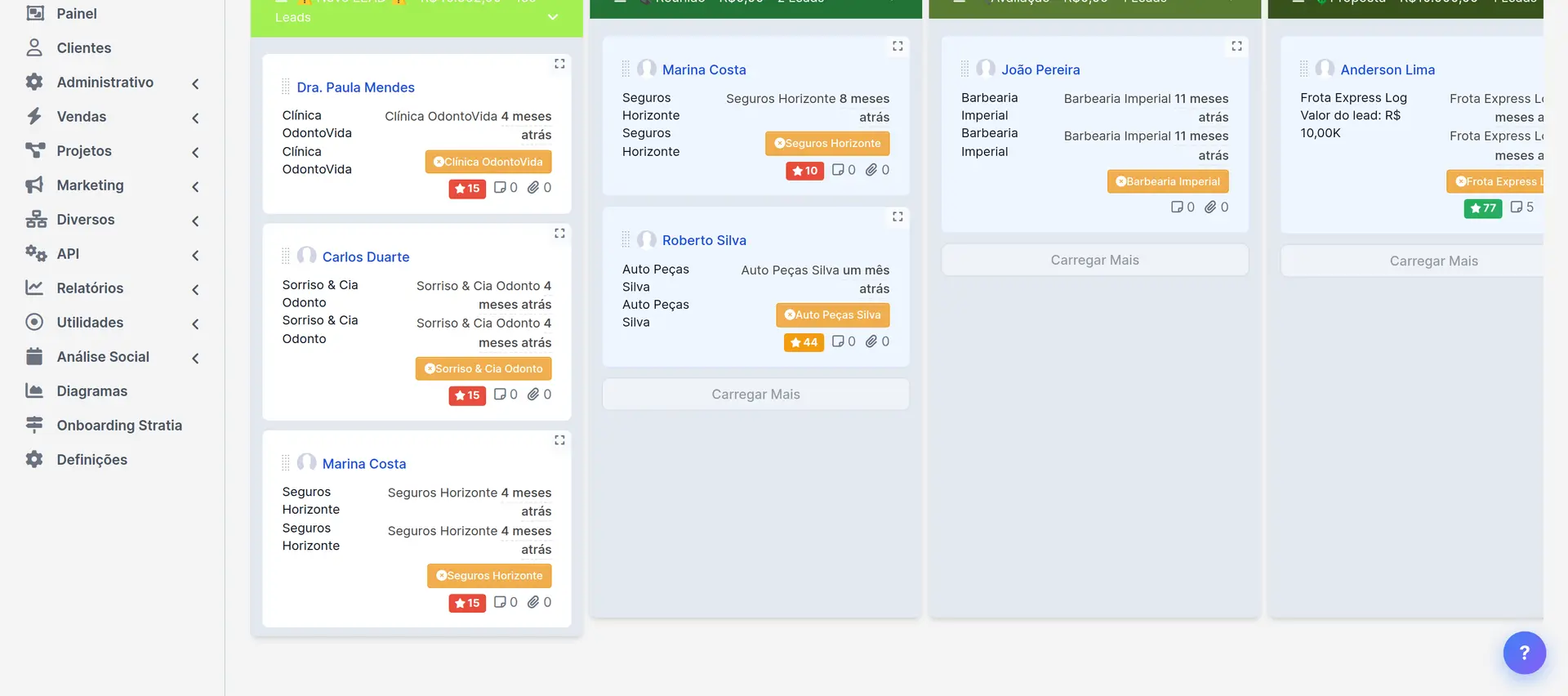Image resolution: width=1568 pixels, height=696 pixels.
Task: Click drag handle of Marina Costa card in Leads column
Action: (x=286, y=463)
